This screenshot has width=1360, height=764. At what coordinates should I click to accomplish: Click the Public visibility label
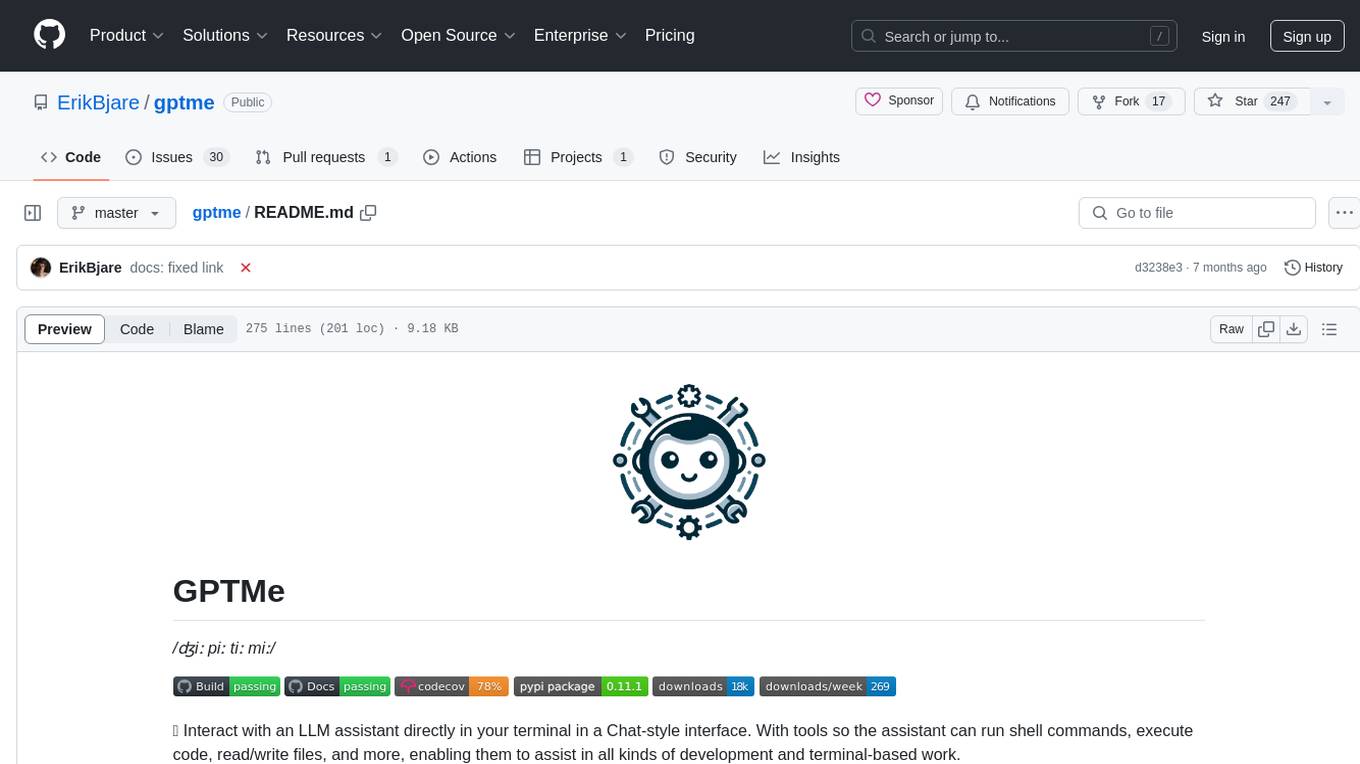[248, 102]
